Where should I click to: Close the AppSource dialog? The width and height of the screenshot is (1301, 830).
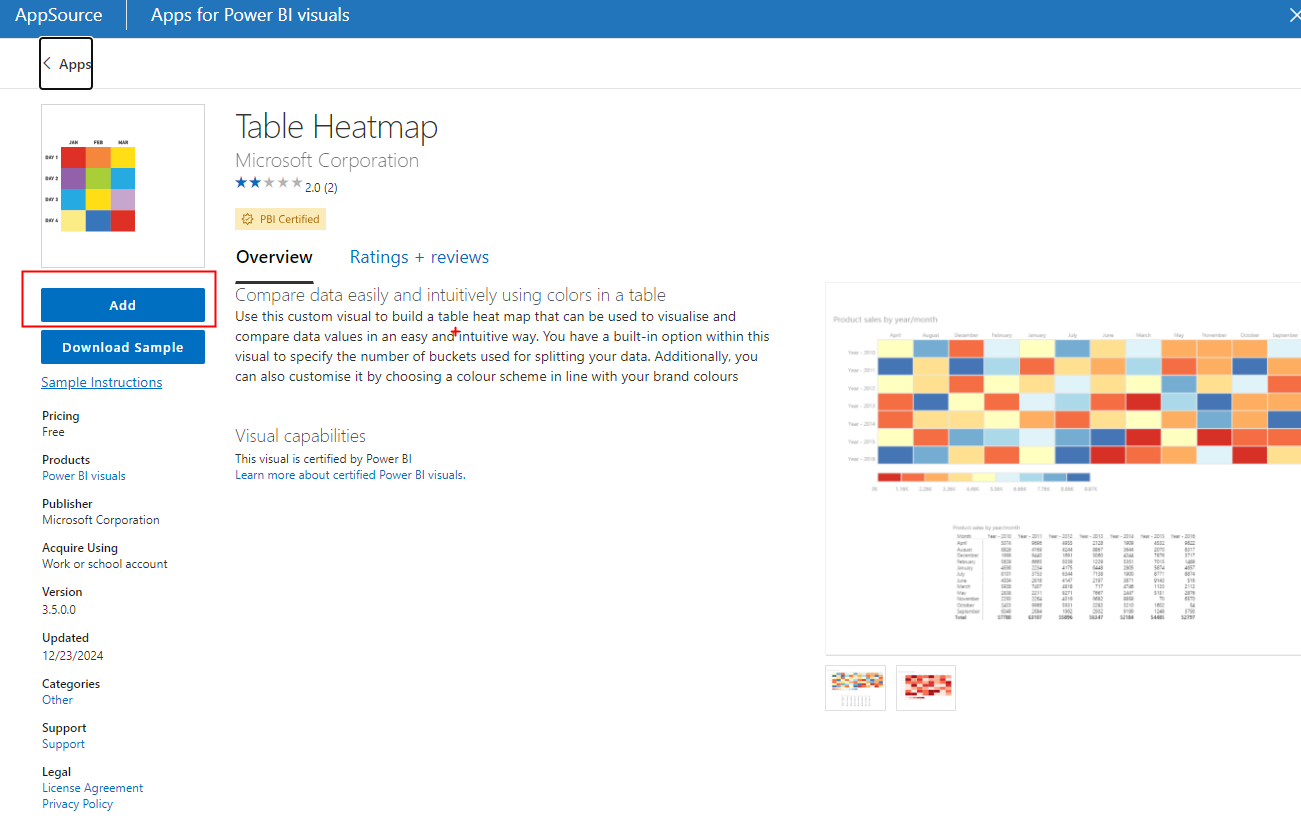tap(1290, 15)
